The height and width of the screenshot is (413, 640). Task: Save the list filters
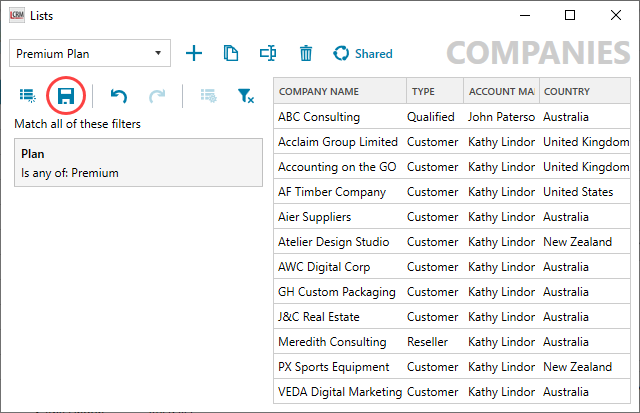66,96
